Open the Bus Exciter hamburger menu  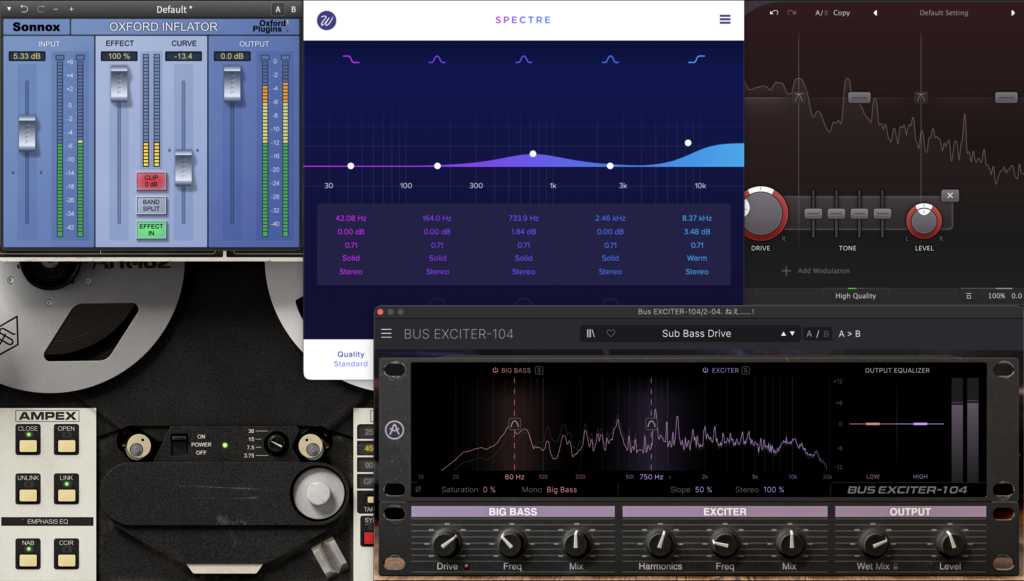tap(387, 334)
